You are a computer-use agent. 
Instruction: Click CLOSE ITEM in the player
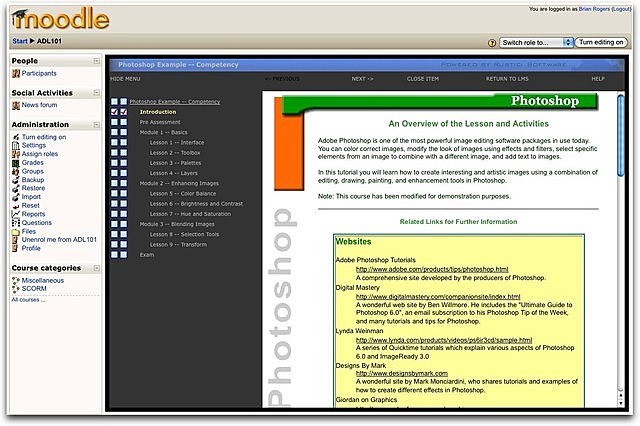[x=423, y=79]
